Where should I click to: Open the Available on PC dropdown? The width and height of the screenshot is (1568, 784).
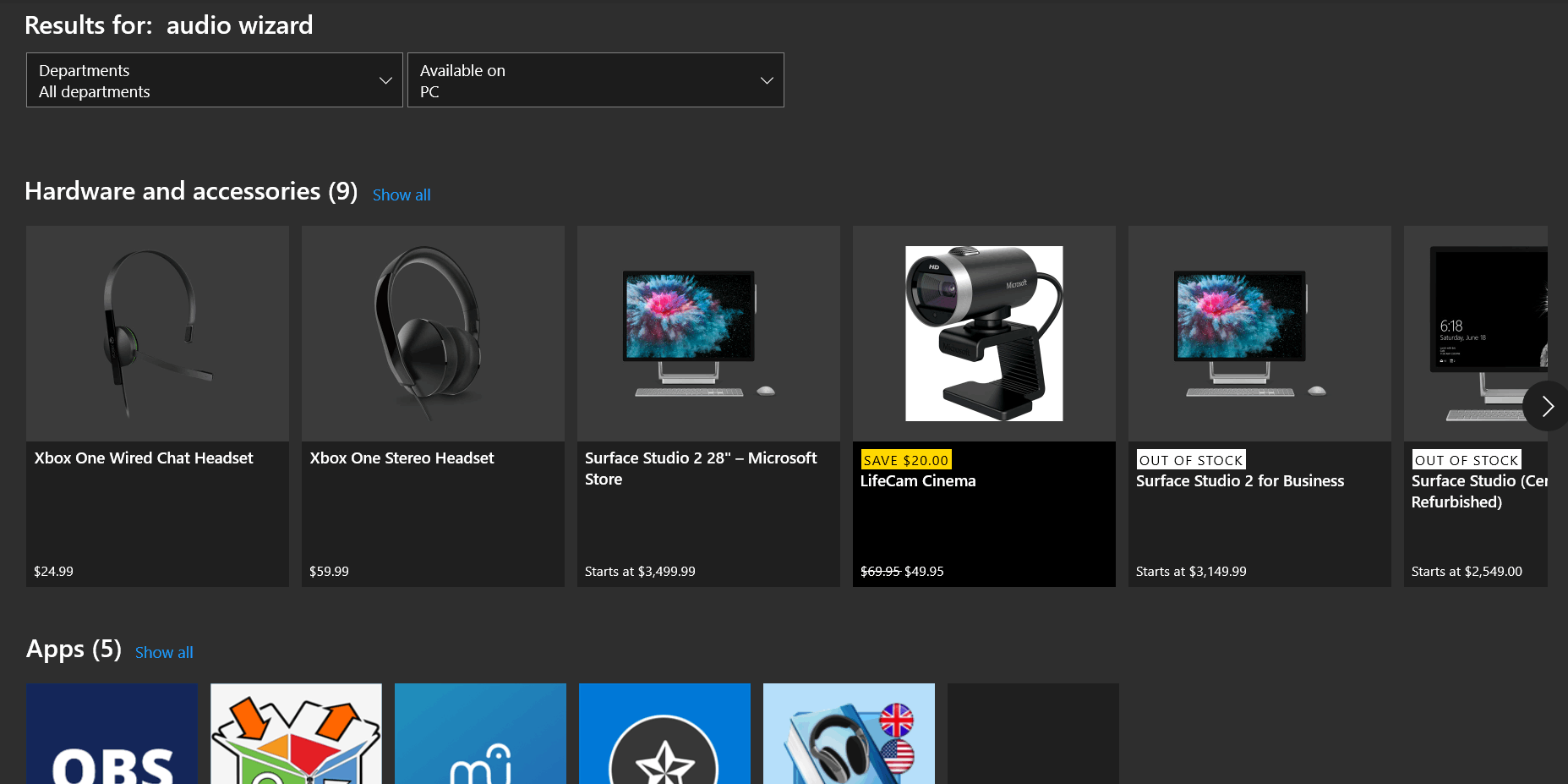[596, 80]
